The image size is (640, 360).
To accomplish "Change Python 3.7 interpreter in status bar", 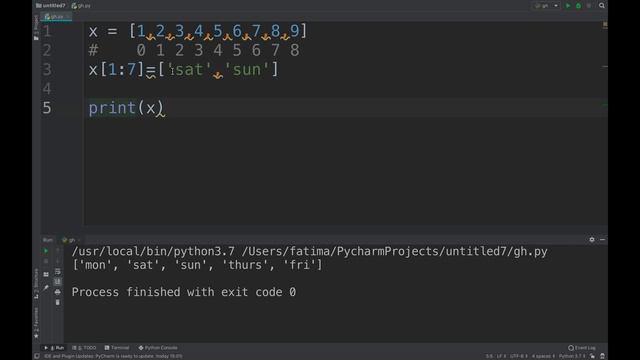I will pos(572,356).
